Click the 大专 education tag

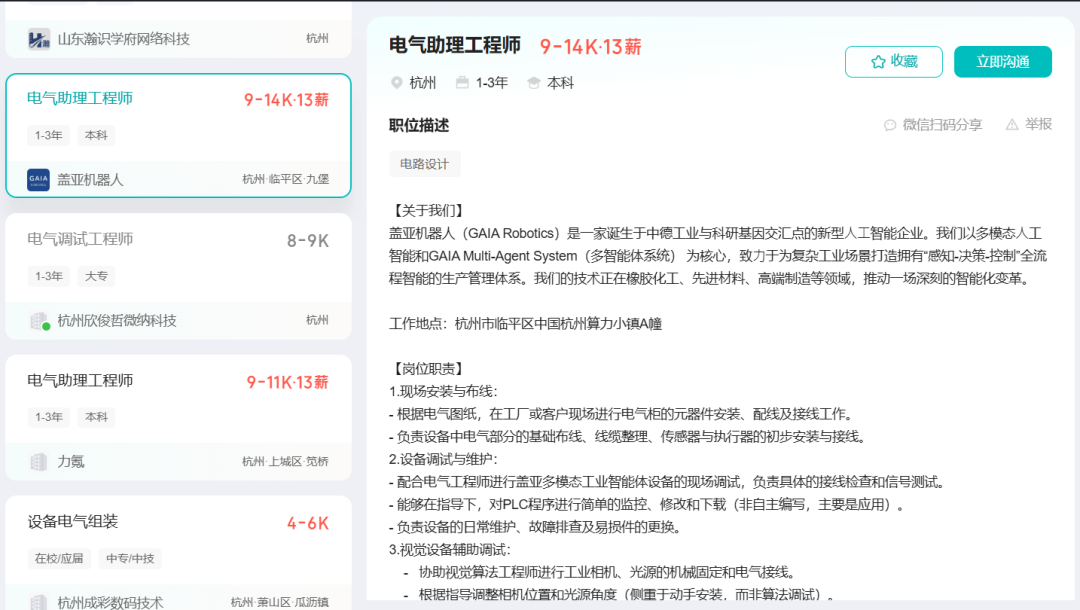[x=96, y=276]
